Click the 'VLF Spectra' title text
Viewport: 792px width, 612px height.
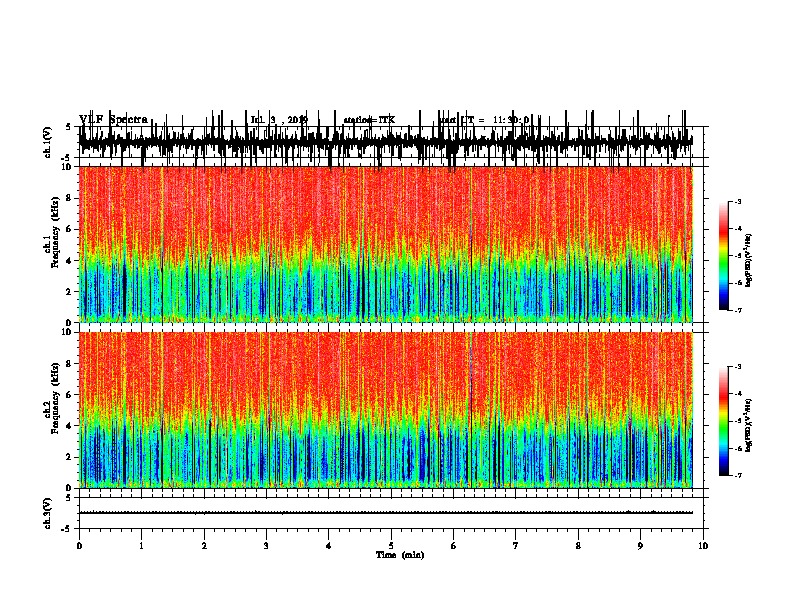tap(113, 120)
